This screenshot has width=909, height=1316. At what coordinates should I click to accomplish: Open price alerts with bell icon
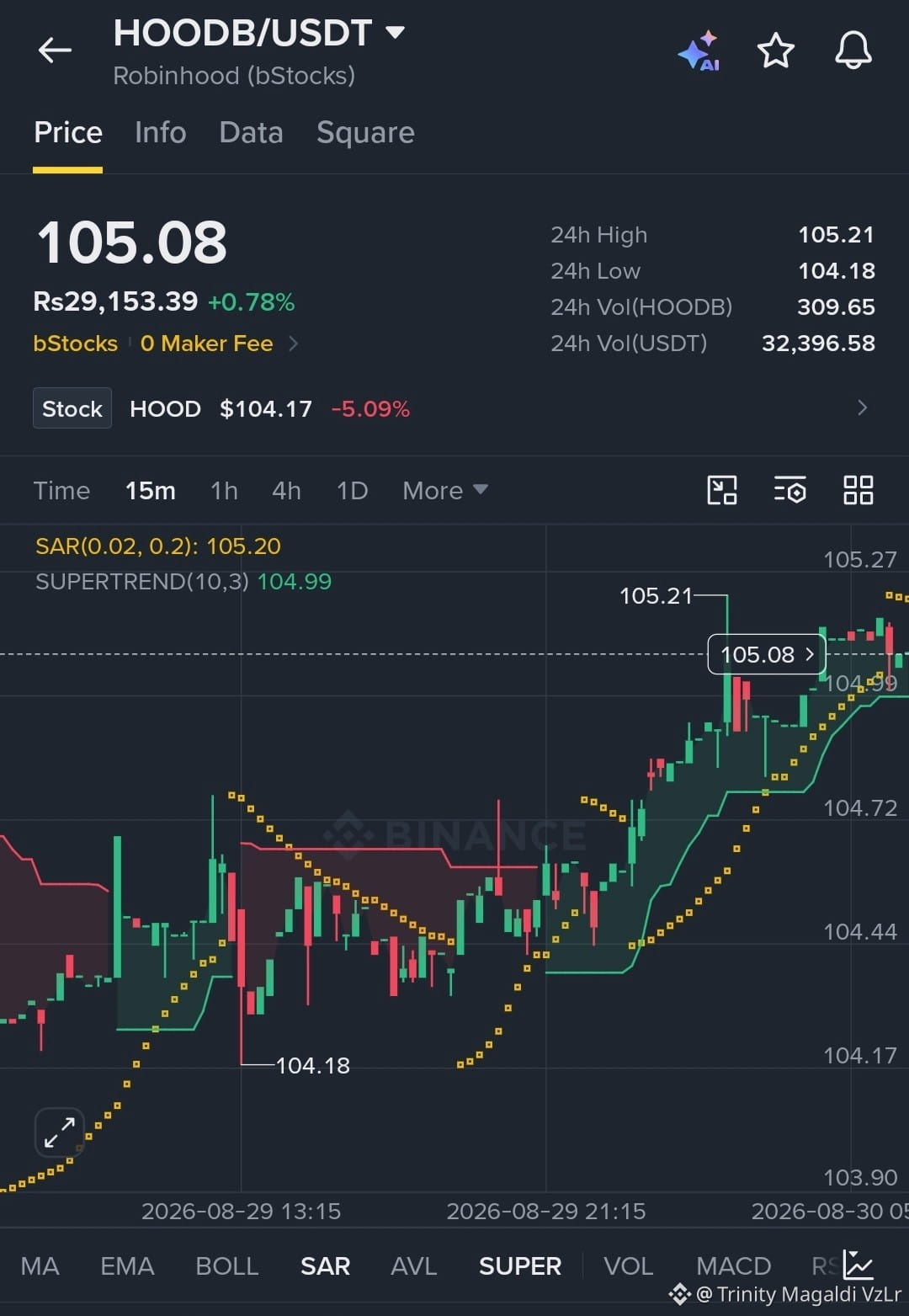pyautogui.click(x=853, y=51)
